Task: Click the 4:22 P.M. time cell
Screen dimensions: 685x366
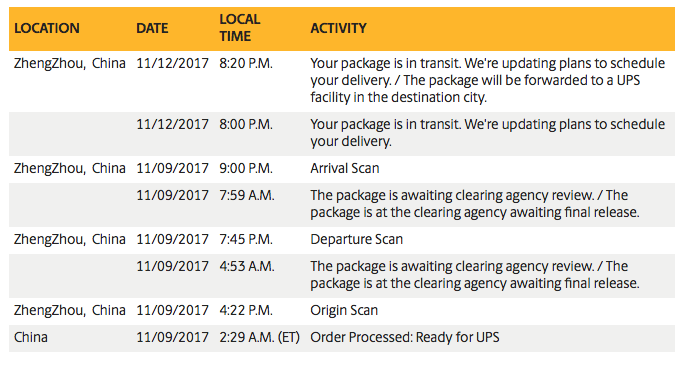Action: click(x=246, y=311)
